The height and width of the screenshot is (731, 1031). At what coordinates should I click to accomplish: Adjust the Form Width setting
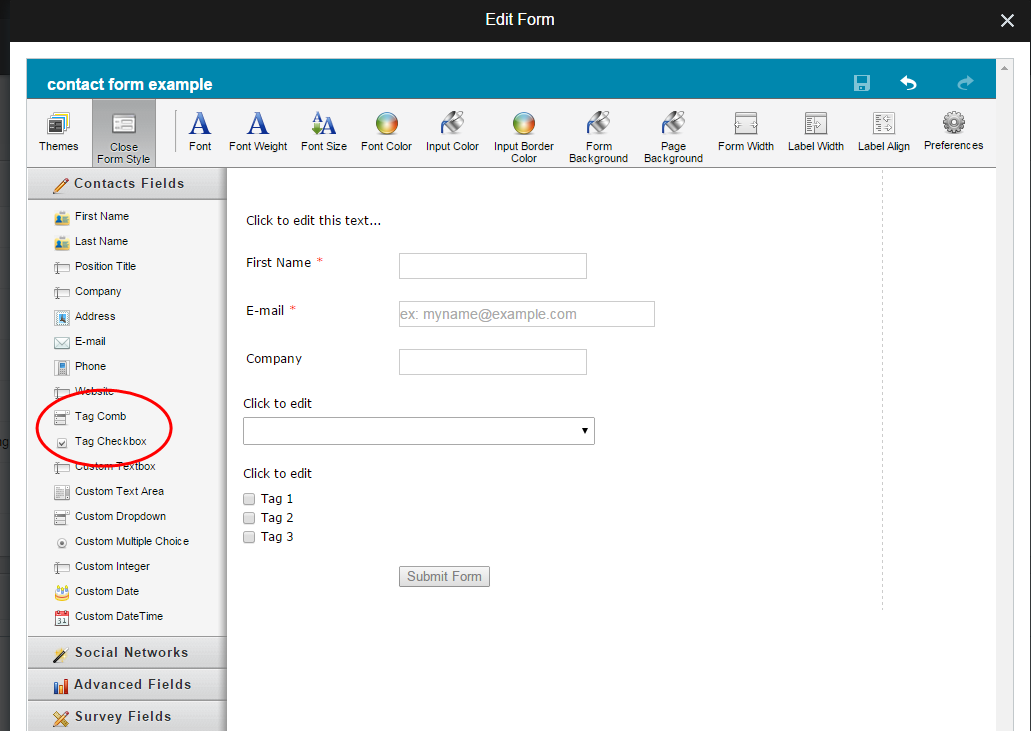(746, 133)
